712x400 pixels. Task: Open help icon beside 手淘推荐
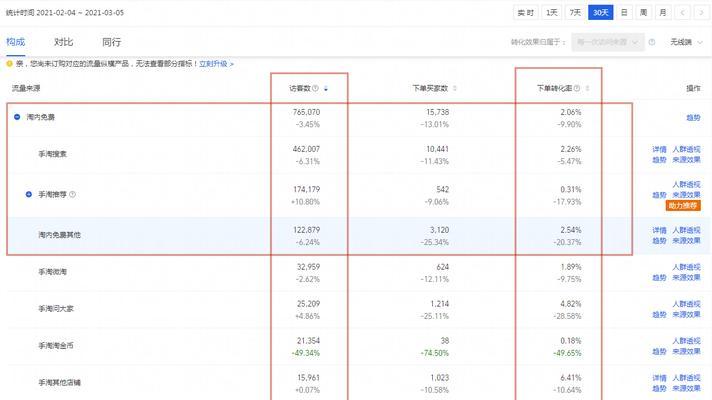tap(72, 194)
